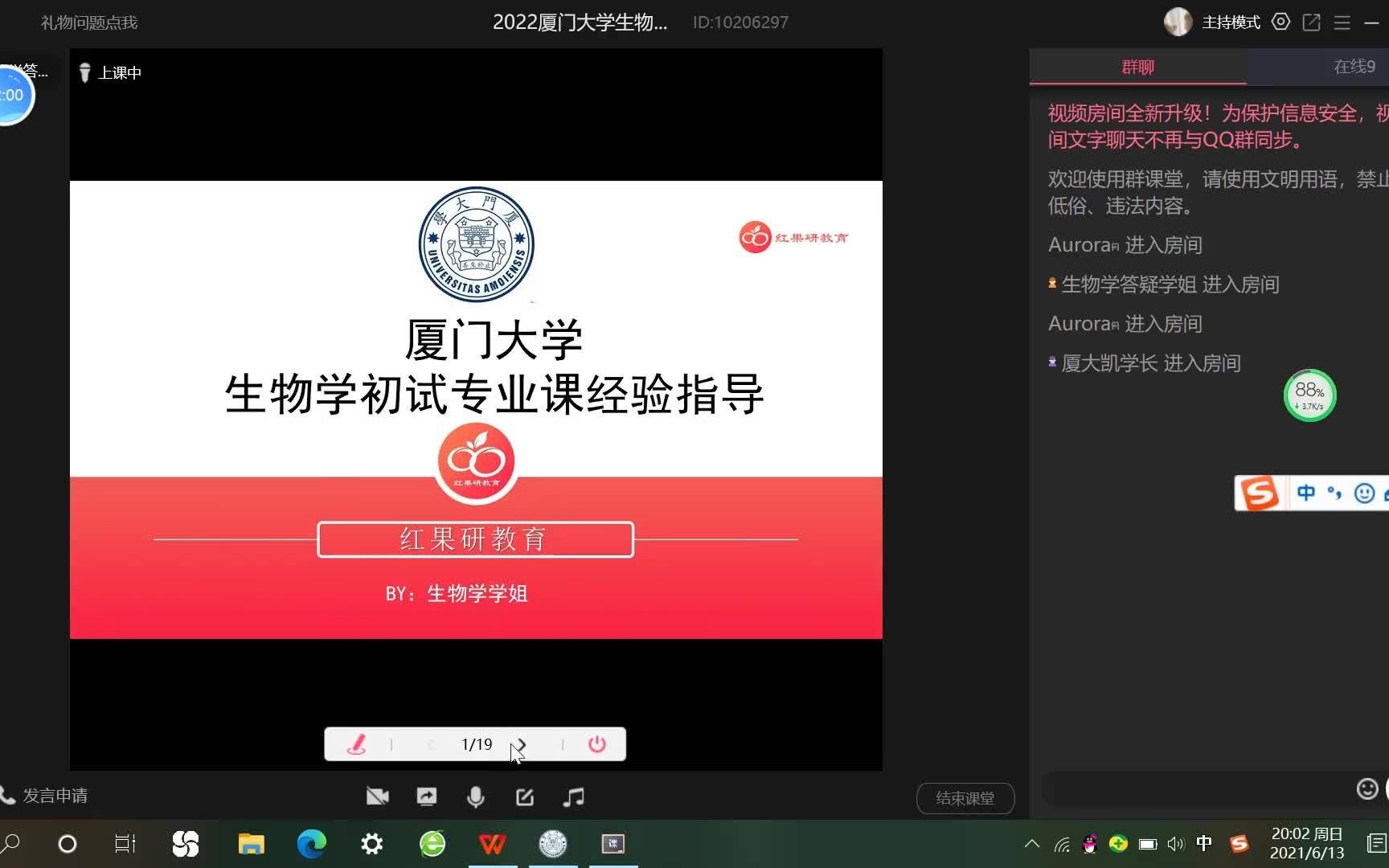
Task: Expand hidden system tray icons
Action: pyautogui.click(x=1032, y=844)
